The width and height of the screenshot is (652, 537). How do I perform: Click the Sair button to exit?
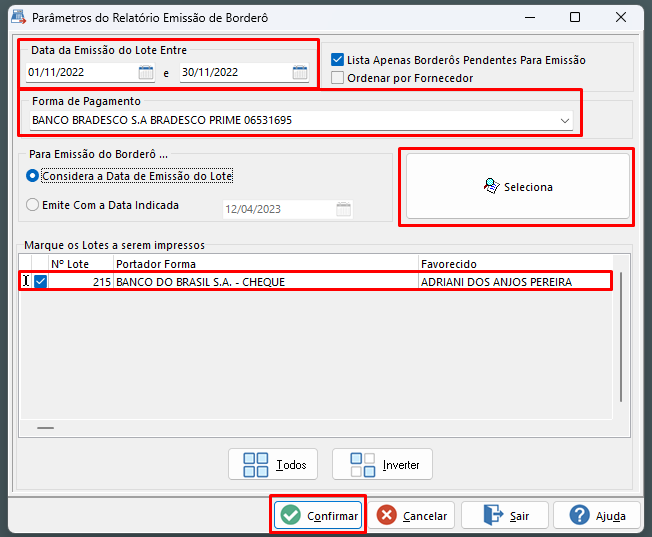pyautogui.click(x=505, y=515)
